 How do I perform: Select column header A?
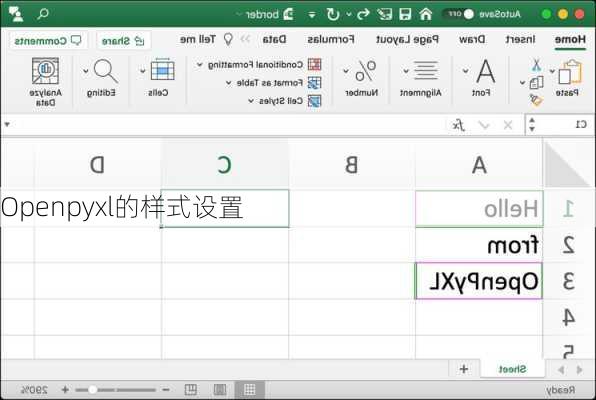(479, 165)
